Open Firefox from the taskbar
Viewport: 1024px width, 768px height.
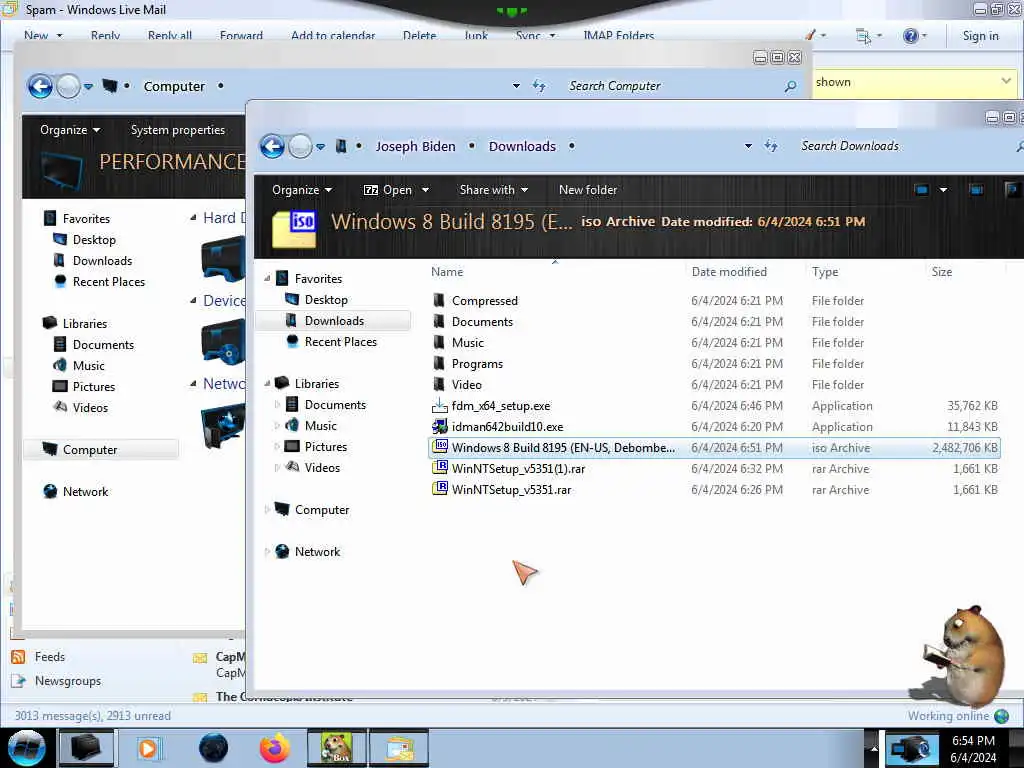click(274, 748)
